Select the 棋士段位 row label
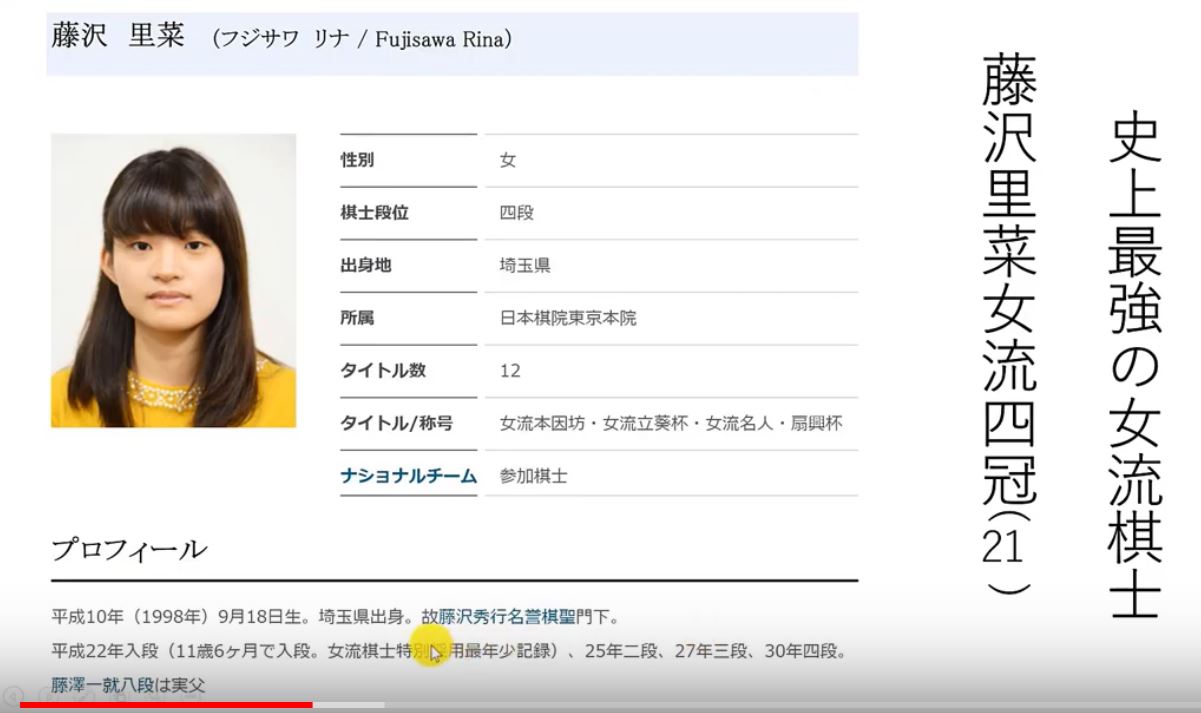1201x713 pixels. tap(374, 213)
